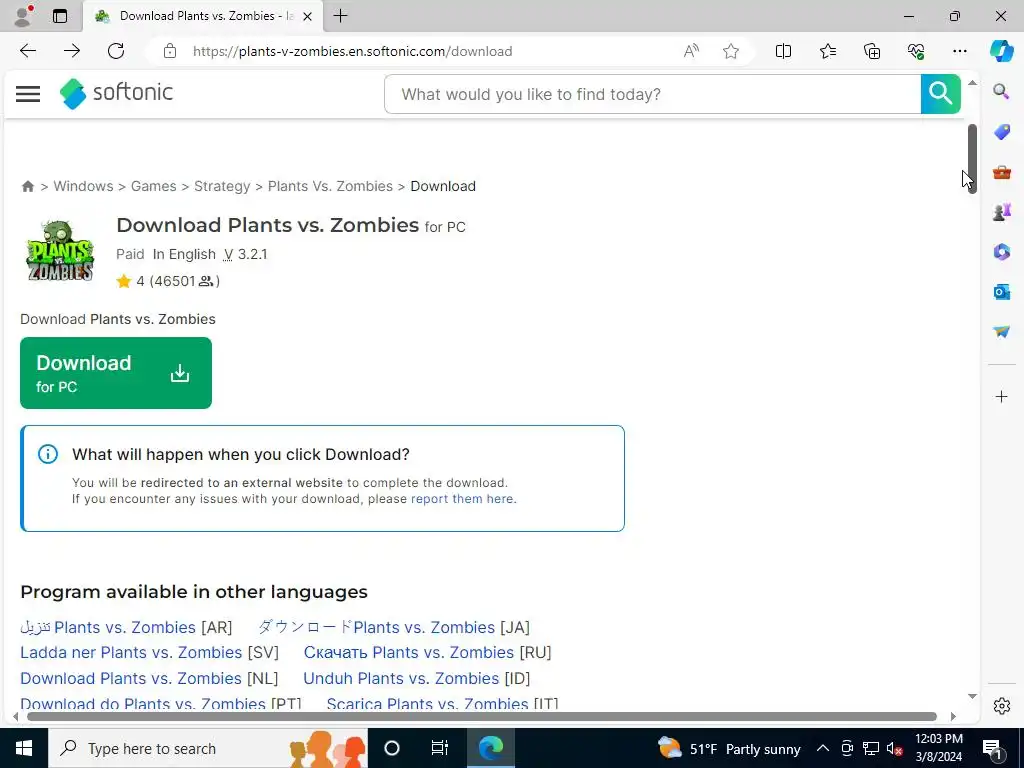Click the horizontal page scrollbar thumb
The height and width of the screenshot is (768, 1024).
click(482, 716)
